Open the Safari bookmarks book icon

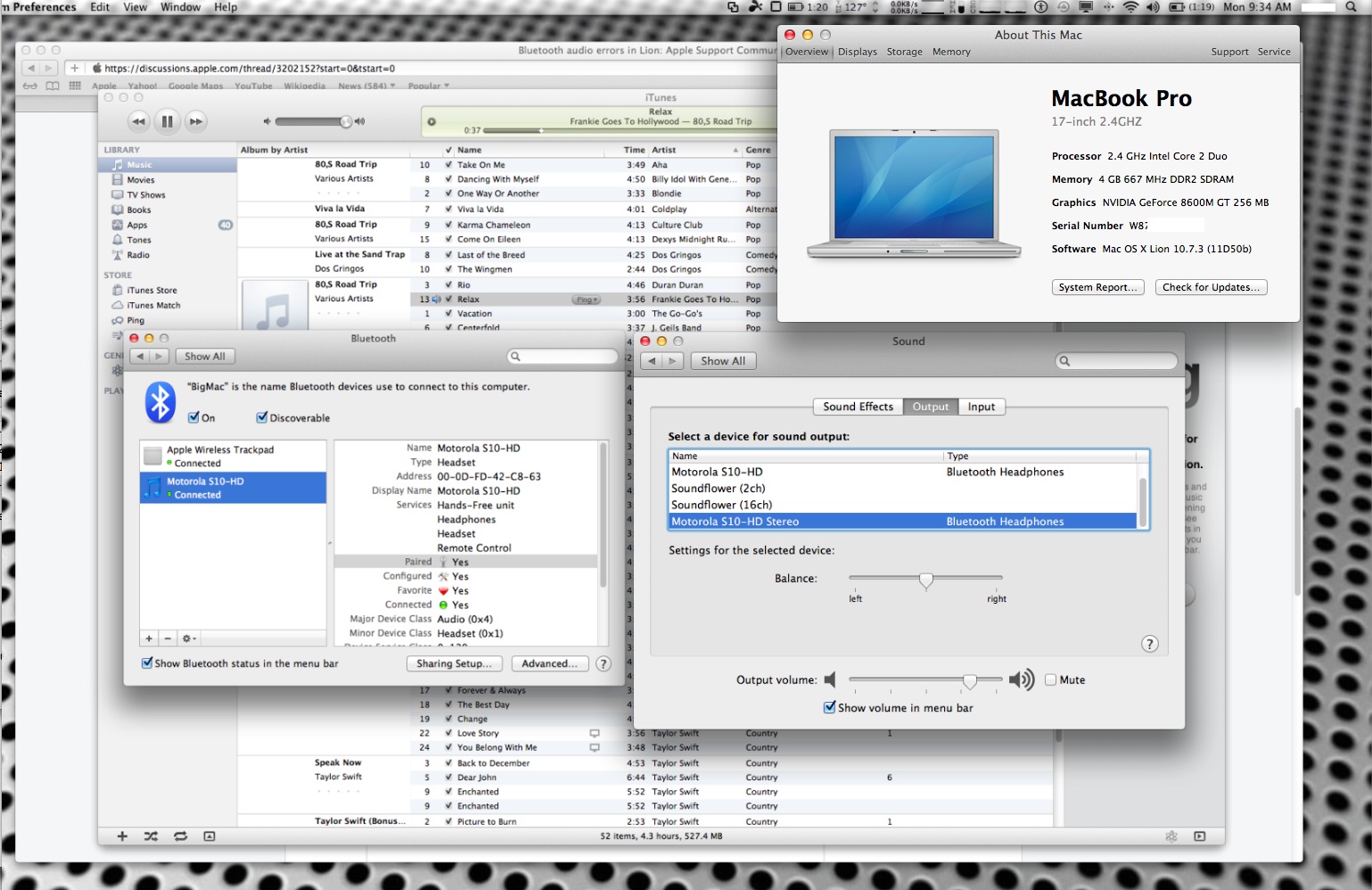tap(53, 86)
